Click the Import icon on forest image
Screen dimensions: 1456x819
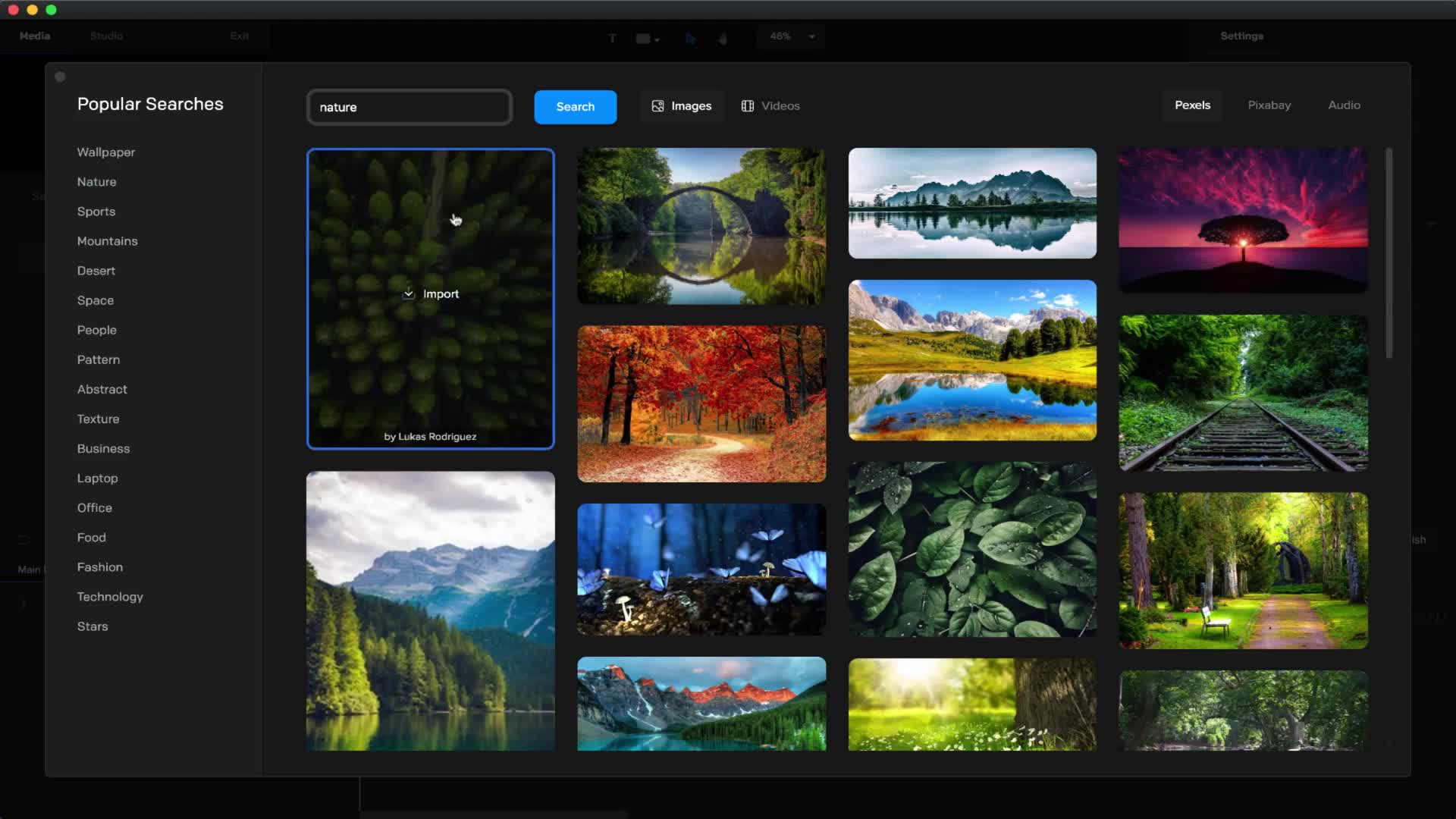[x=409, y=294]
